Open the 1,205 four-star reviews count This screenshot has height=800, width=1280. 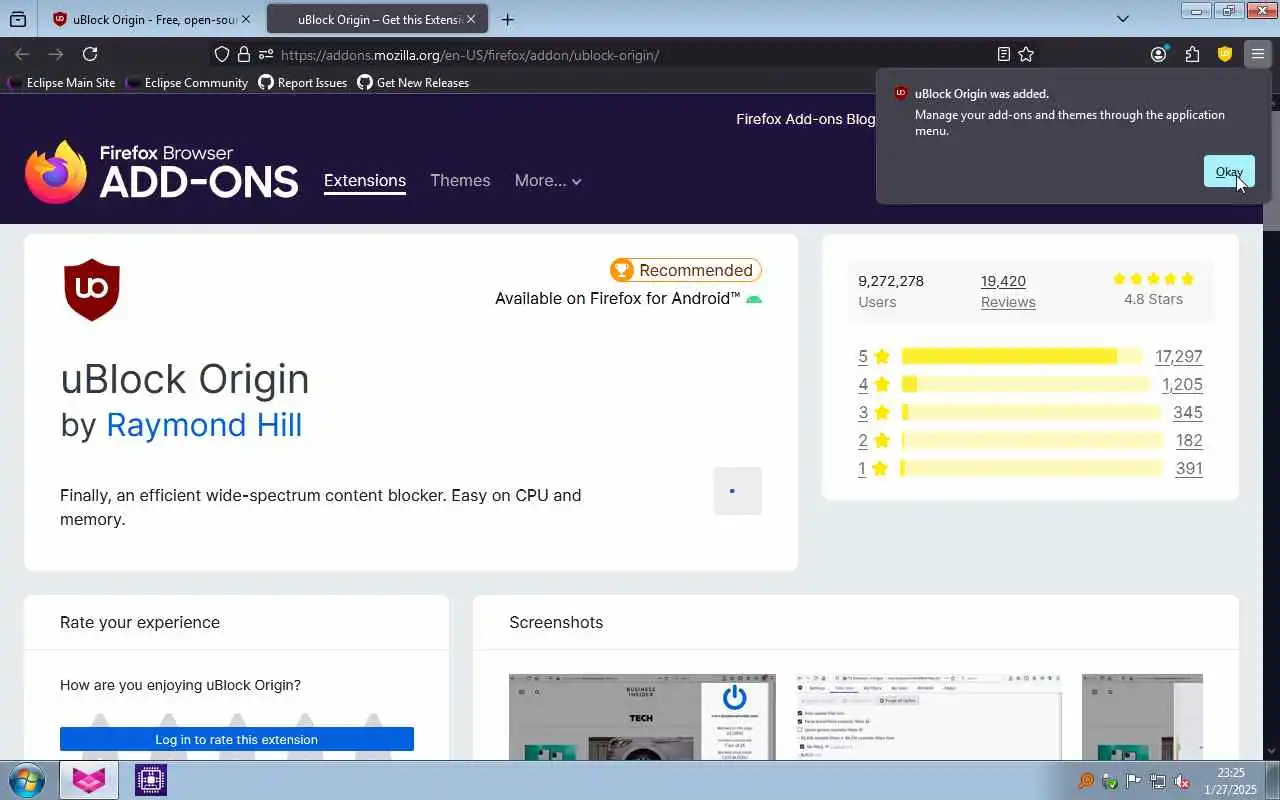(x=1182, y=384)
